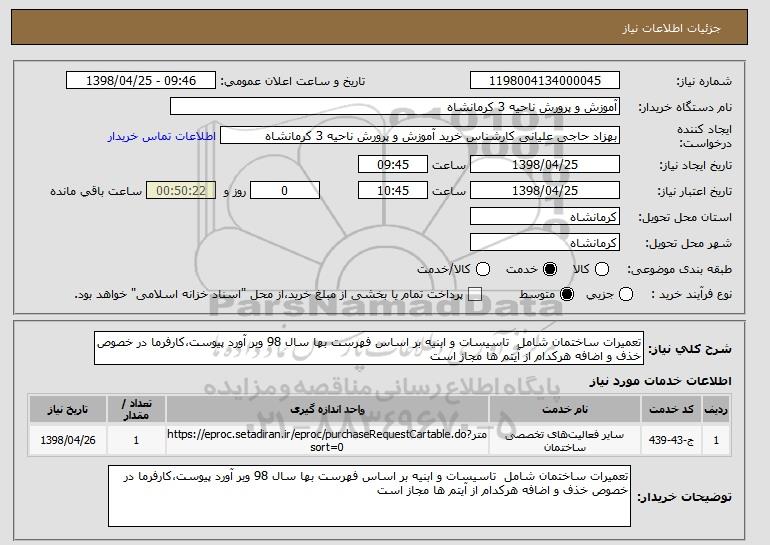The height and width of the screenshot is (545, 770).
Task: Click the validity time field 10:45
Action: [x=393, y=191]
